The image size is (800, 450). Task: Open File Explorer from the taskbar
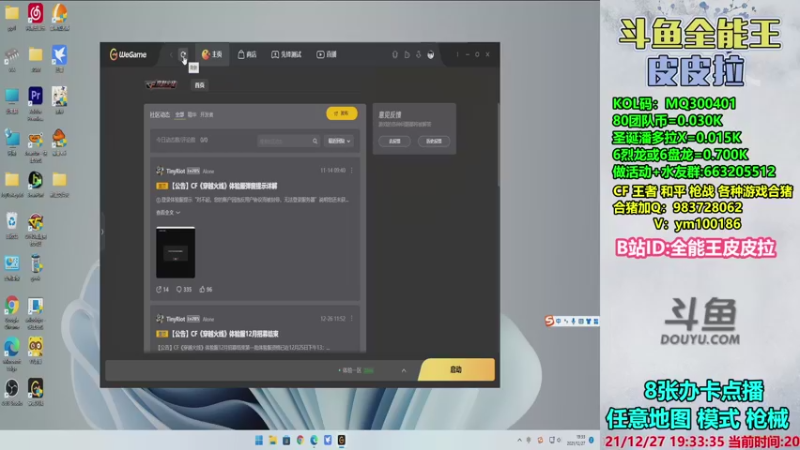[272, 440]
